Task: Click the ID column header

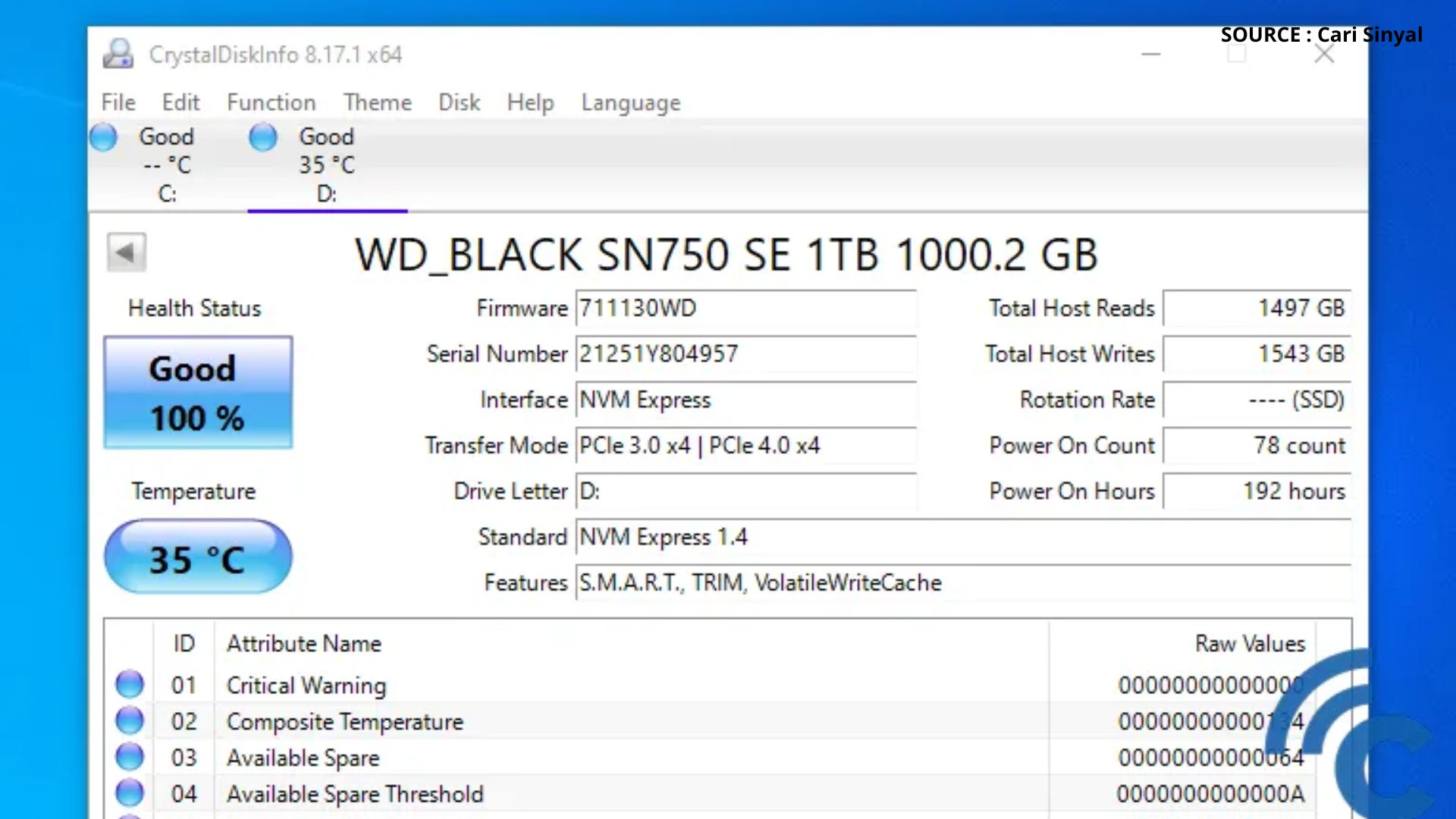Action: point(184,644)
